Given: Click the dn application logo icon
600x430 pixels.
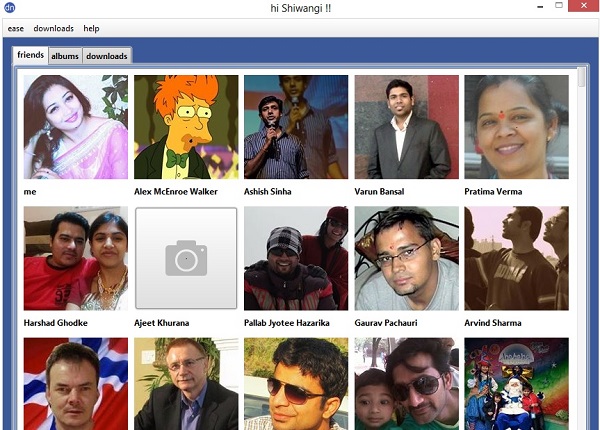Looking at the screenshot, I should click(9, 7).
